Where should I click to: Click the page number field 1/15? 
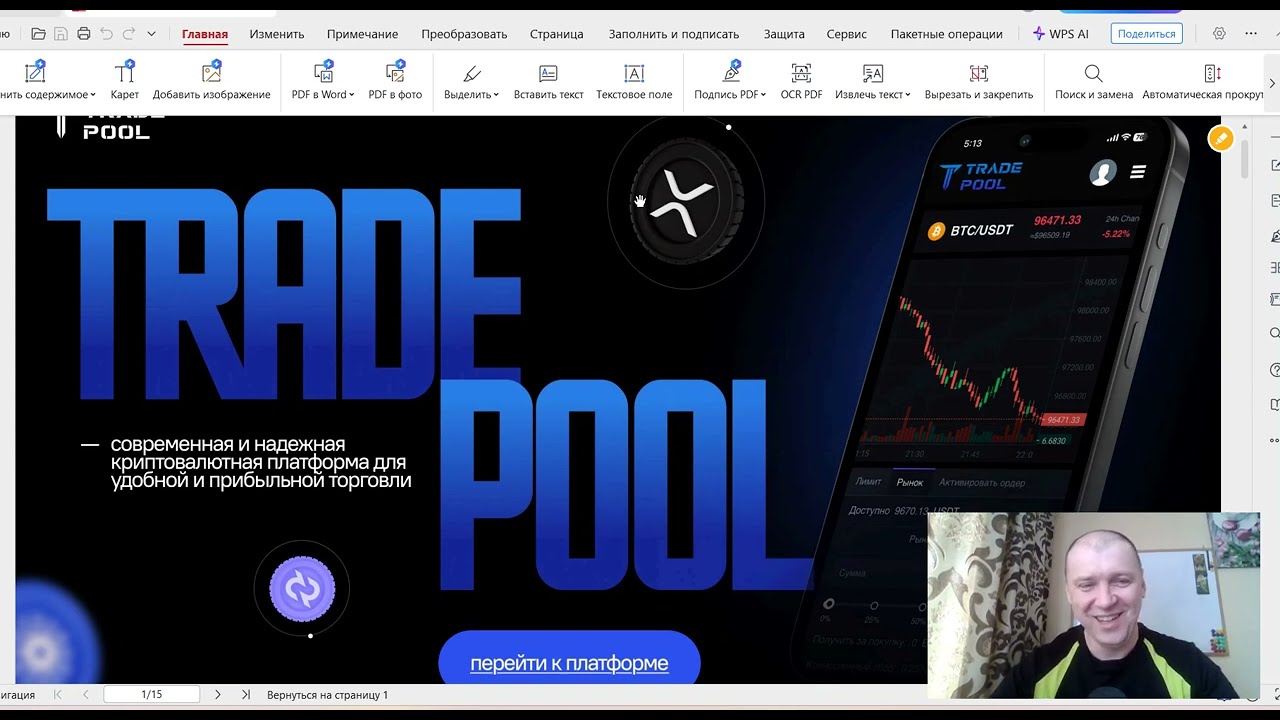pos(151,694)
